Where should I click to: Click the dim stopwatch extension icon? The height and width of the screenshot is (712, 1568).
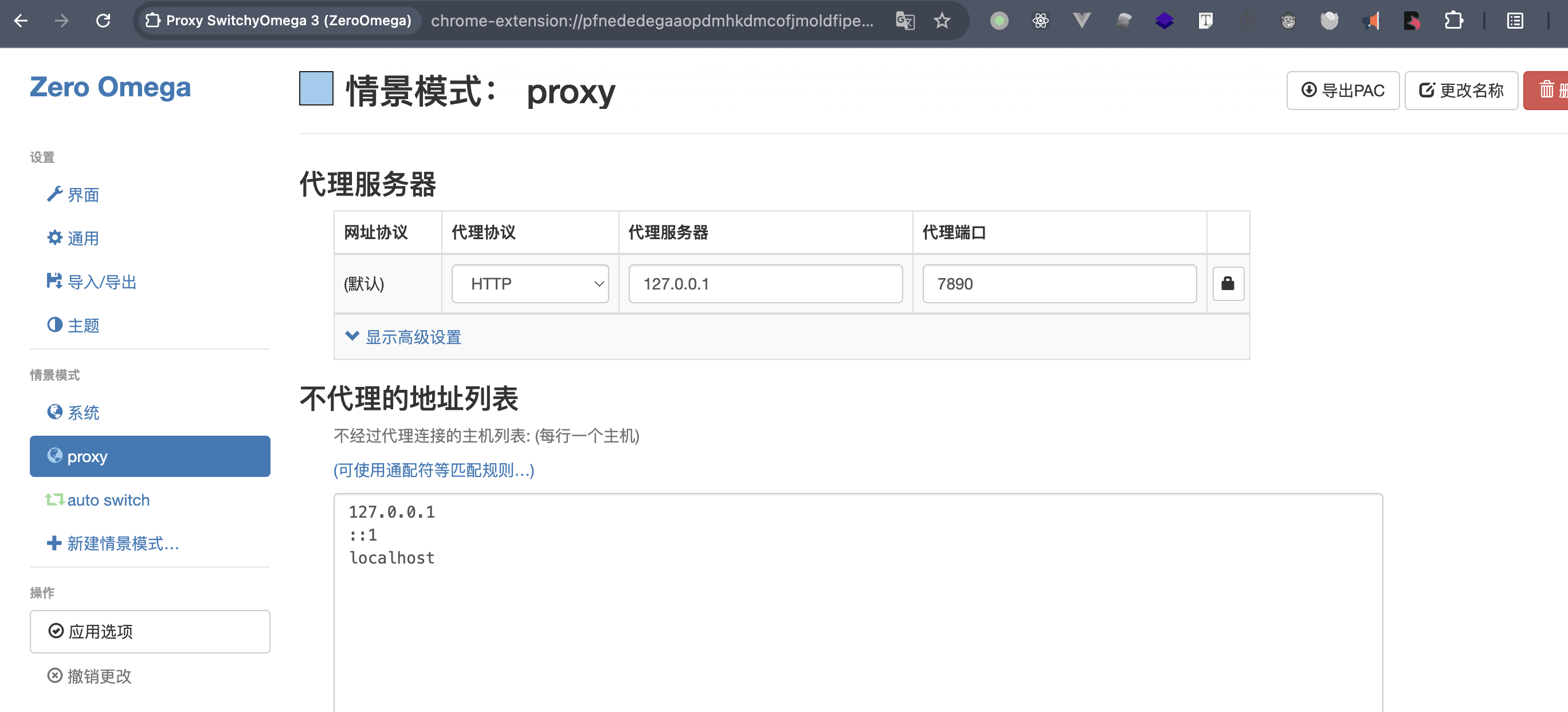[x=1247, y=21]
